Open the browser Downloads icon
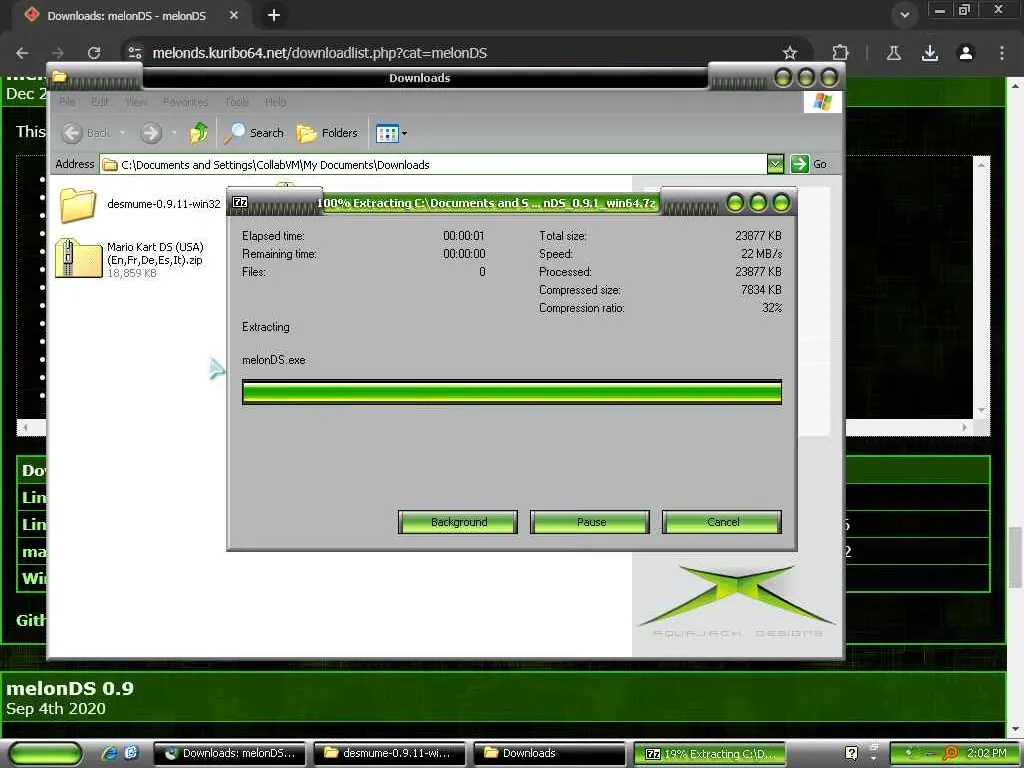This screenshot has height=768, width=1024. pos(930,53)
